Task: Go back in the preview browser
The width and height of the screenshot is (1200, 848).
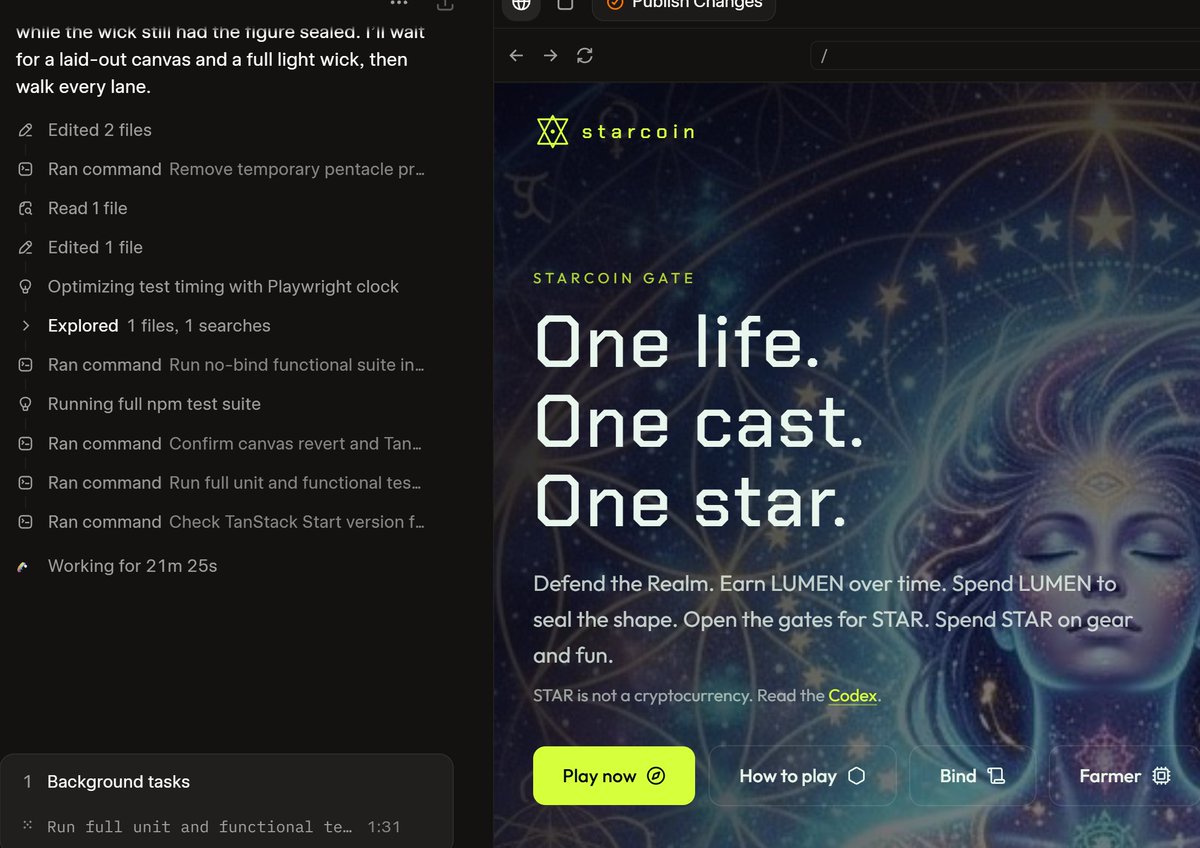Action: [516, 56]
